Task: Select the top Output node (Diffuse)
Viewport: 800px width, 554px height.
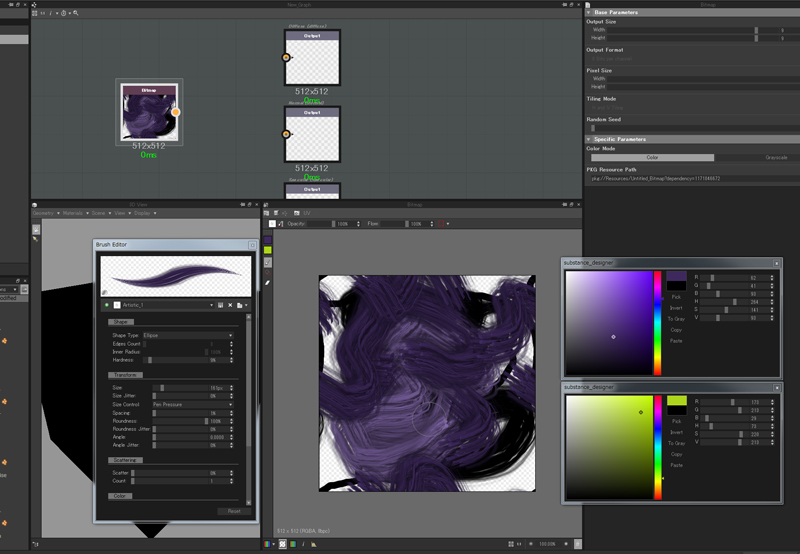Action: pos(312,58)
